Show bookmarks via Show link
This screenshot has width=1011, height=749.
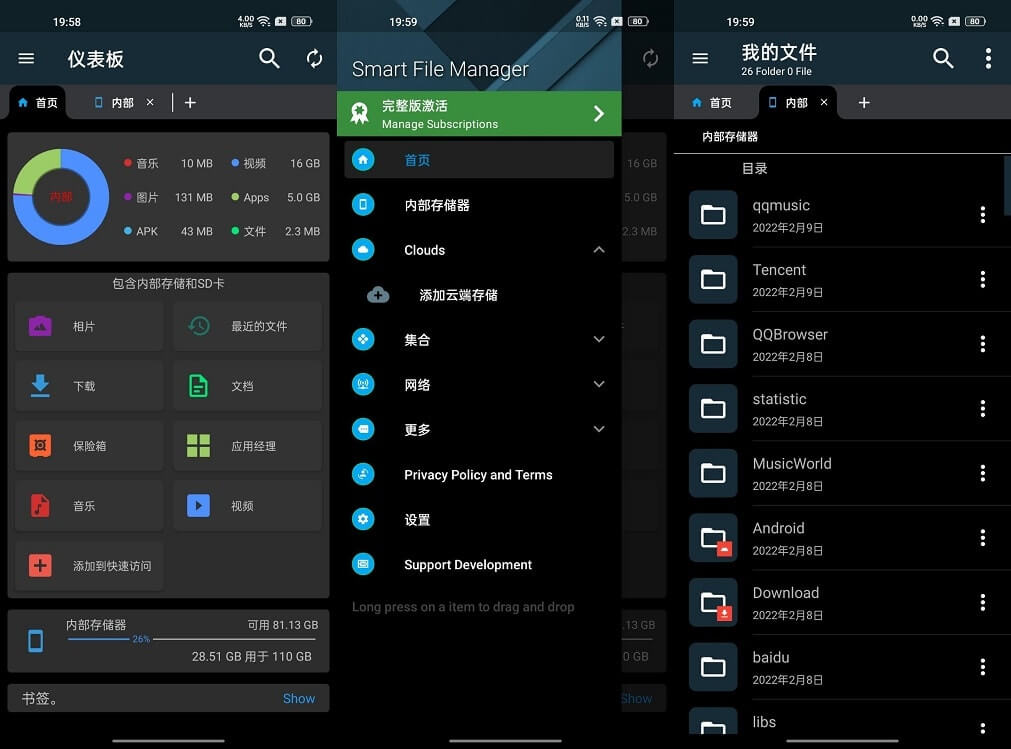299,698
